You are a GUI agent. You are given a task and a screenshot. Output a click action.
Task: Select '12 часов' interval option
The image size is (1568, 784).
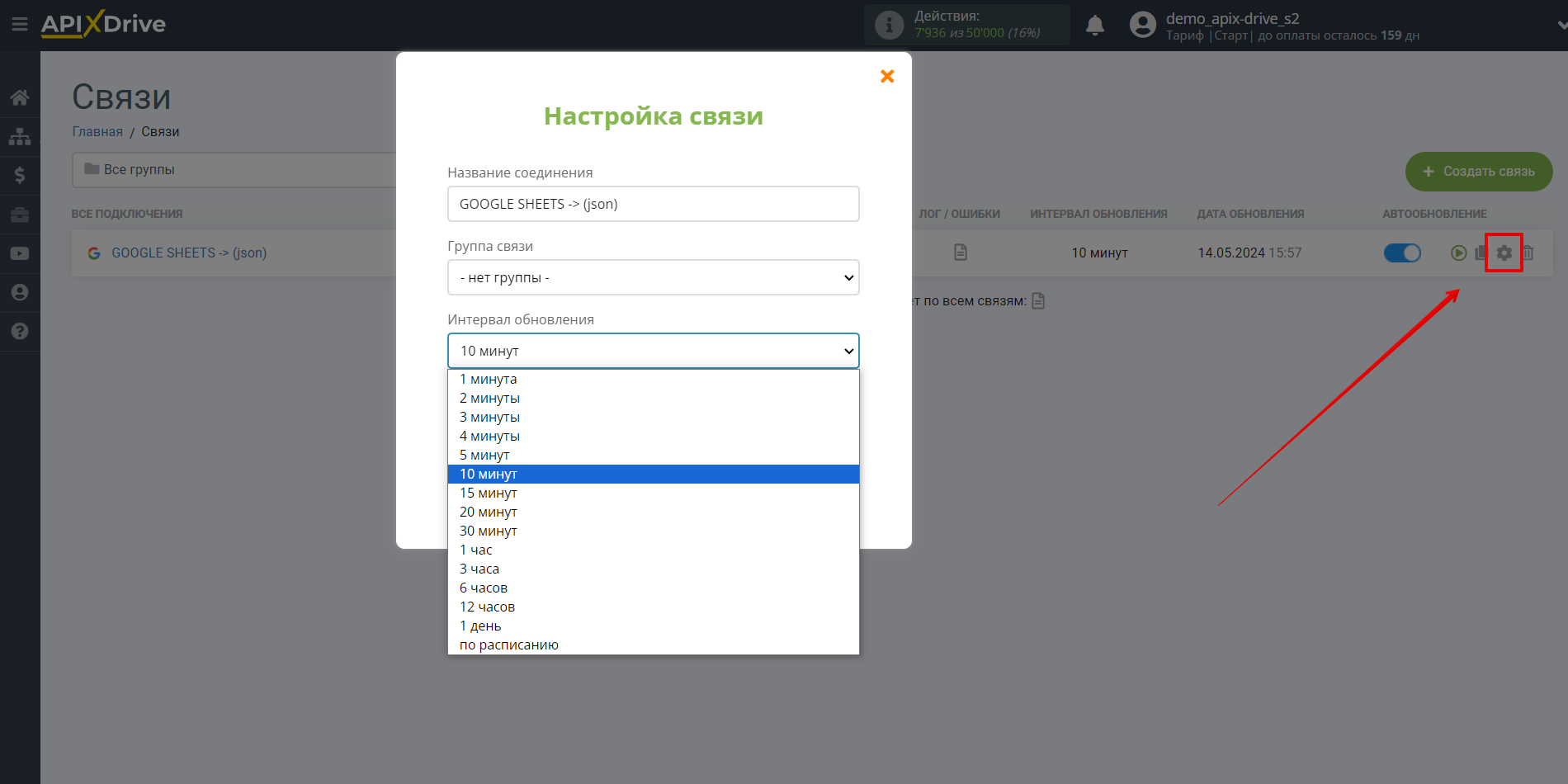654,607
